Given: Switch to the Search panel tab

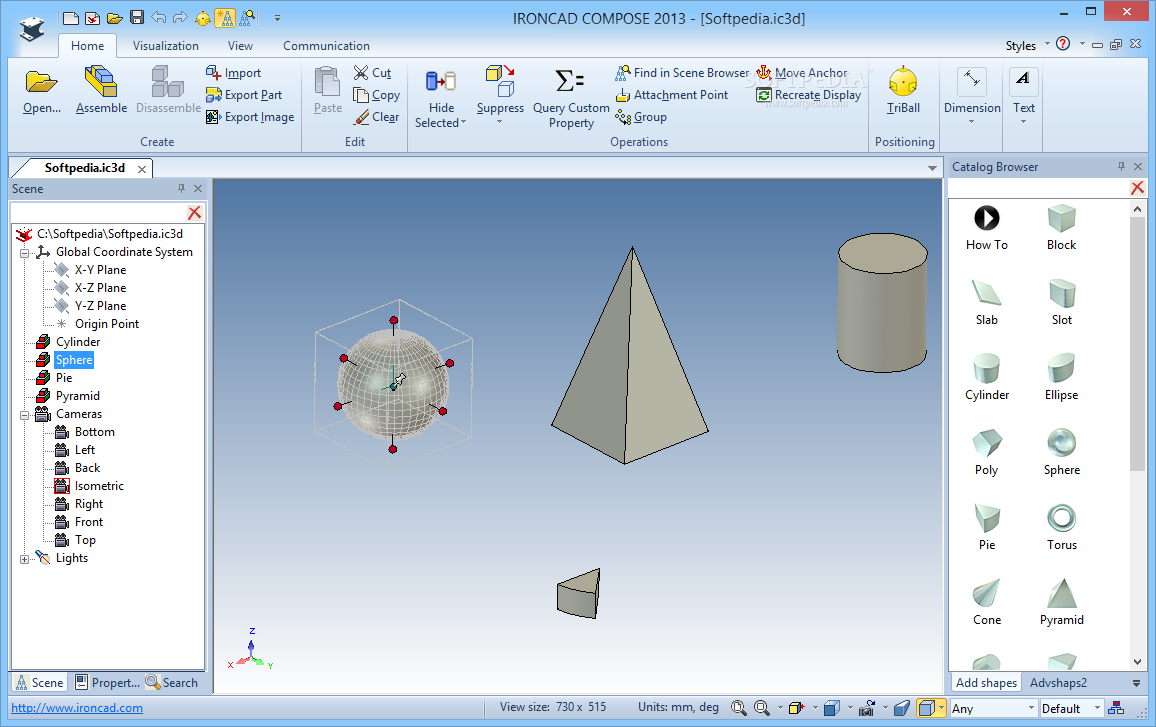Looking at the screenshot, I should (x=172, y=683).
